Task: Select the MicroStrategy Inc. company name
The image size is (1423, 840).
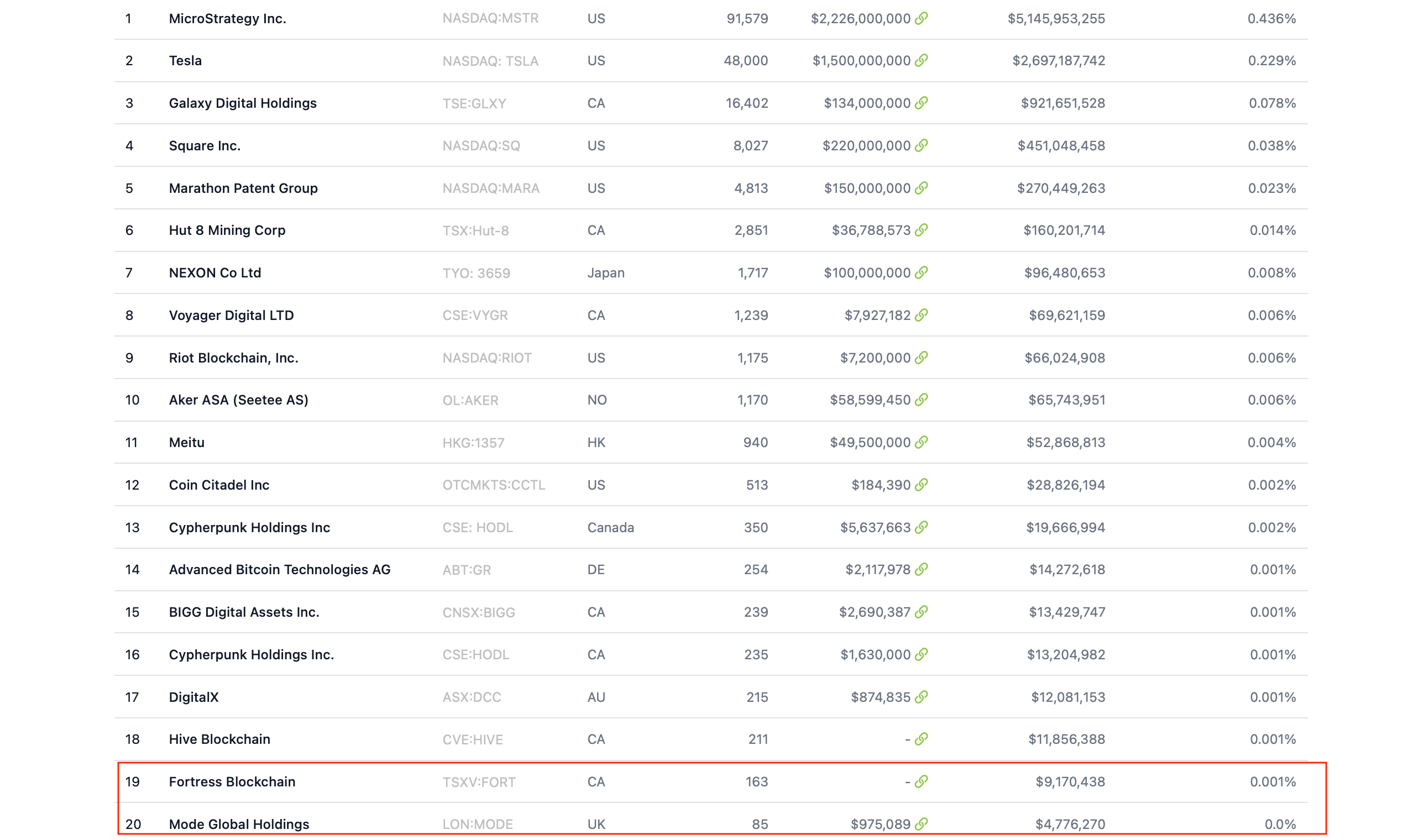Action: [228, 19]
